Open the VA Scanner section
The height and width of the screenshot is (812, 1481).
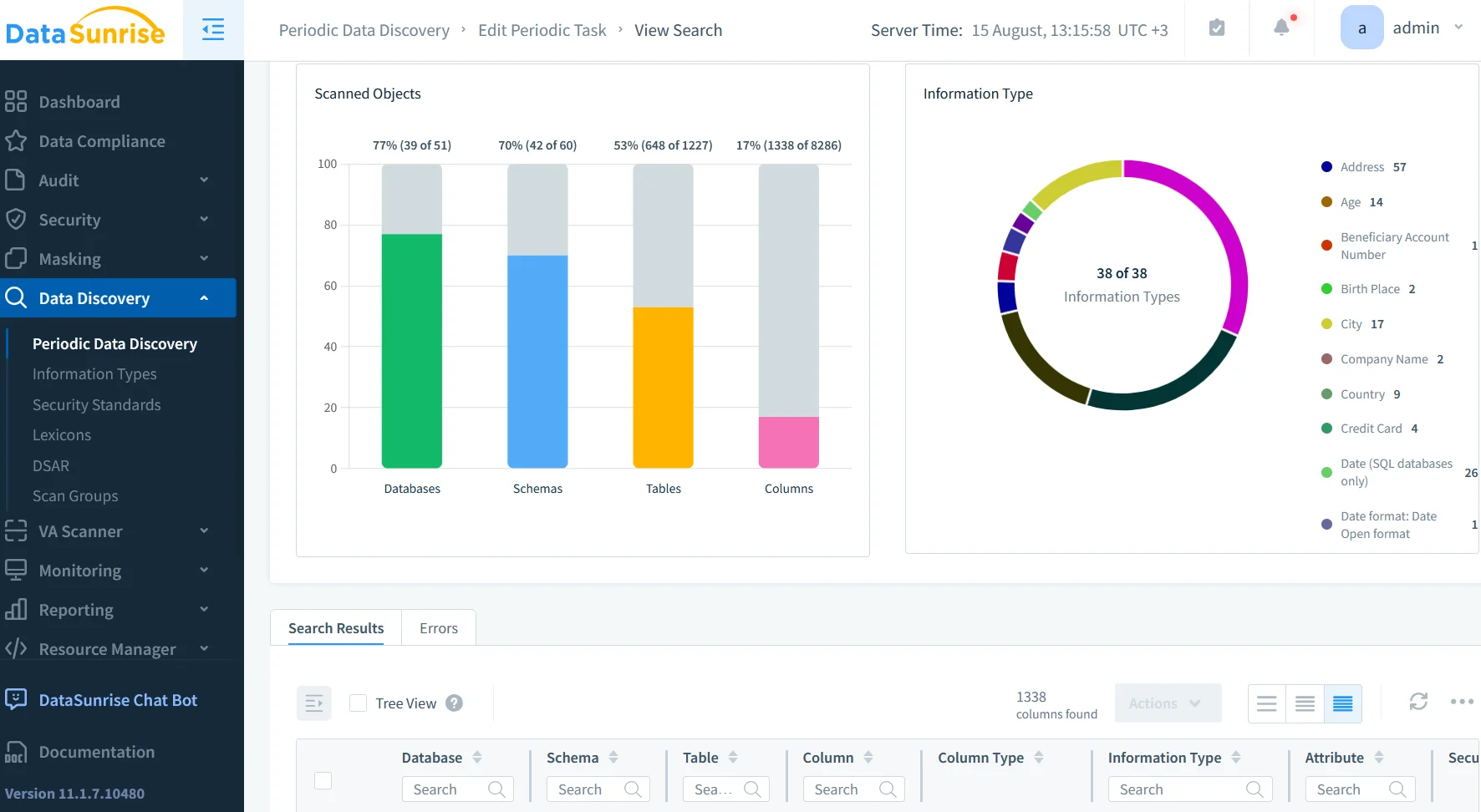80,531
